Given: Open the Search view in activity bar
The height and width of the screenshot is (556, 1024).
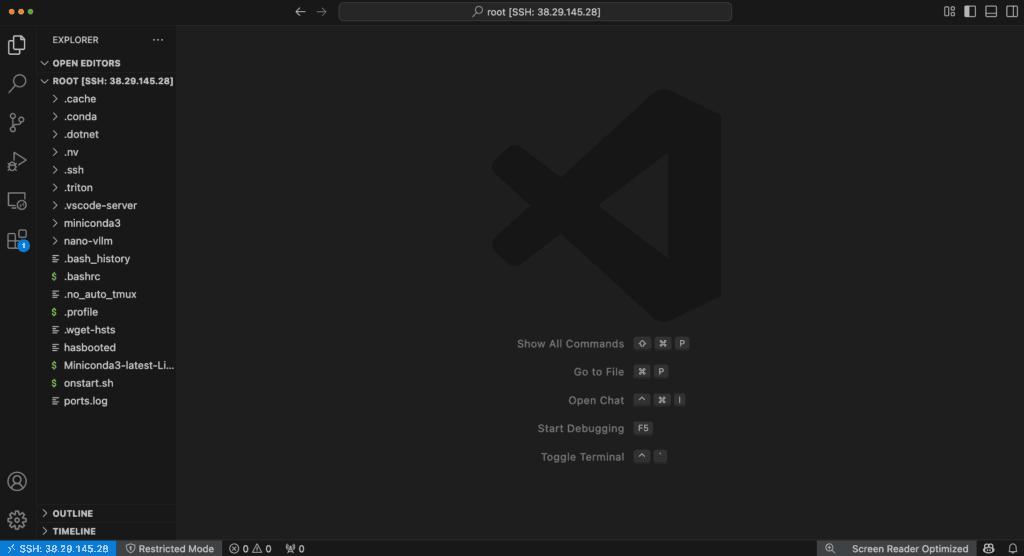Looking at the screenshot, I should [17, 83].
